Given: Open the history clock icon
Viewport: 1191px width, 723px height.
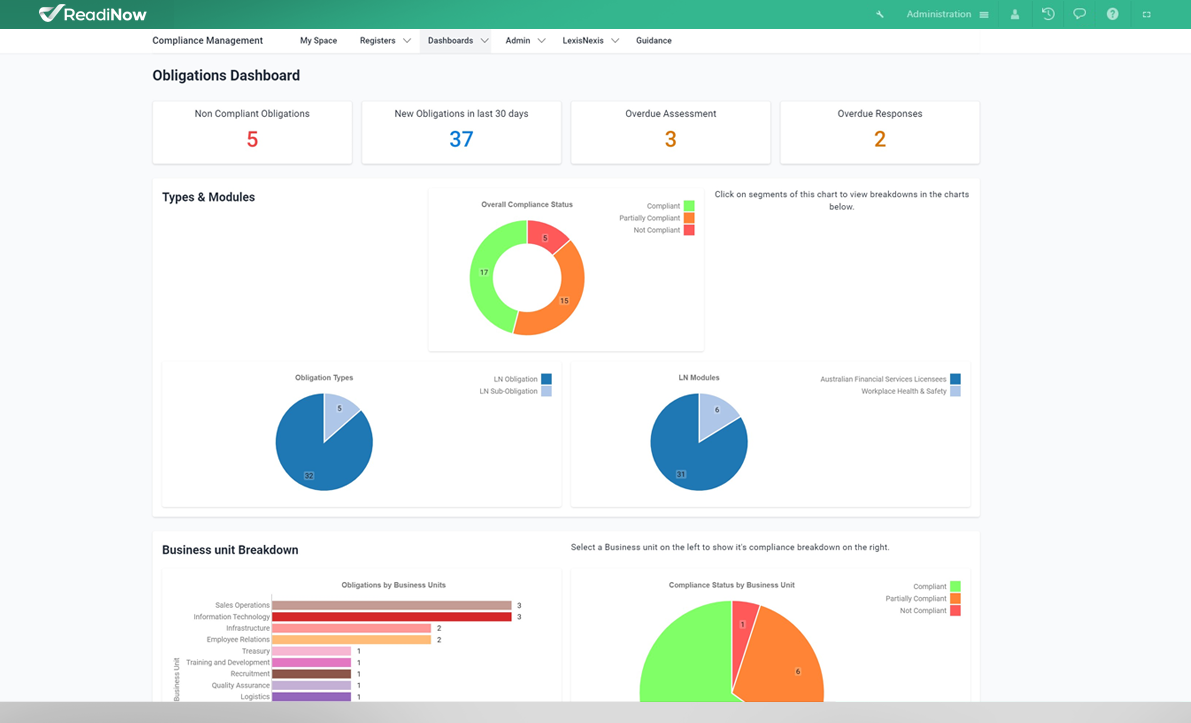Looking at the screenshot, I should click(1048, 14).
